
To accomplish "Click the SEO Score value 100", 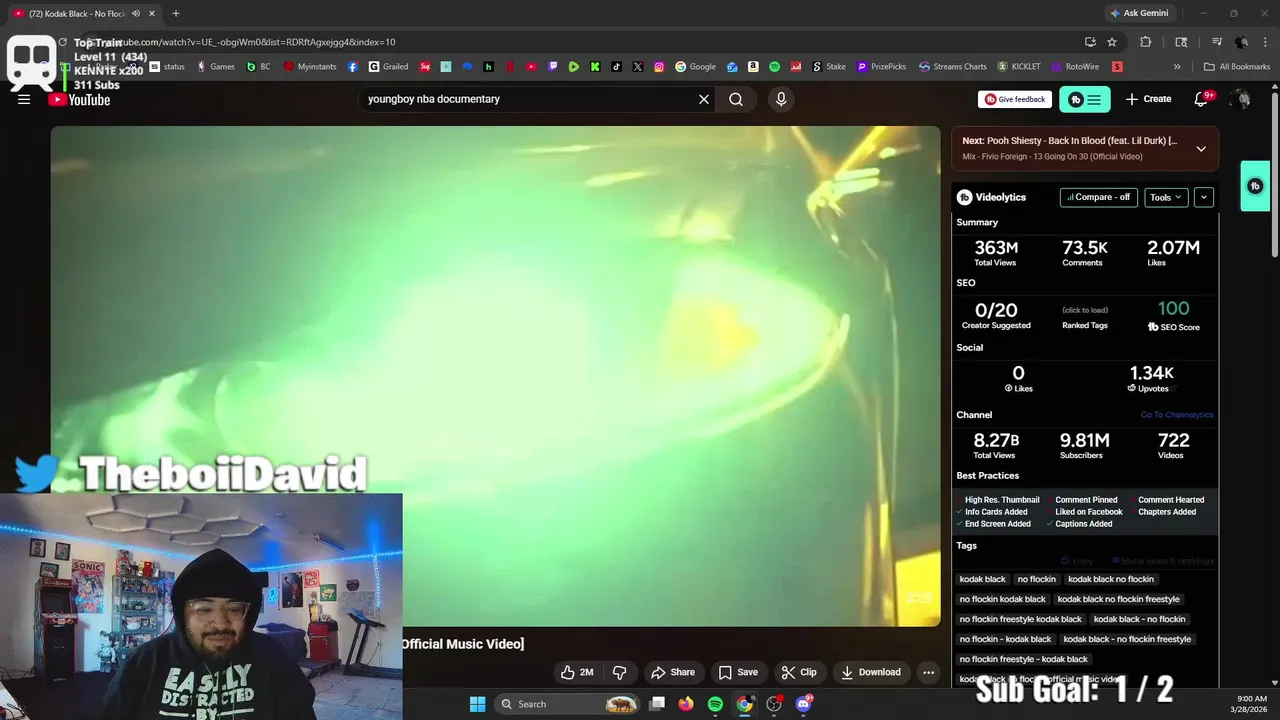I will pos(1174,309).
